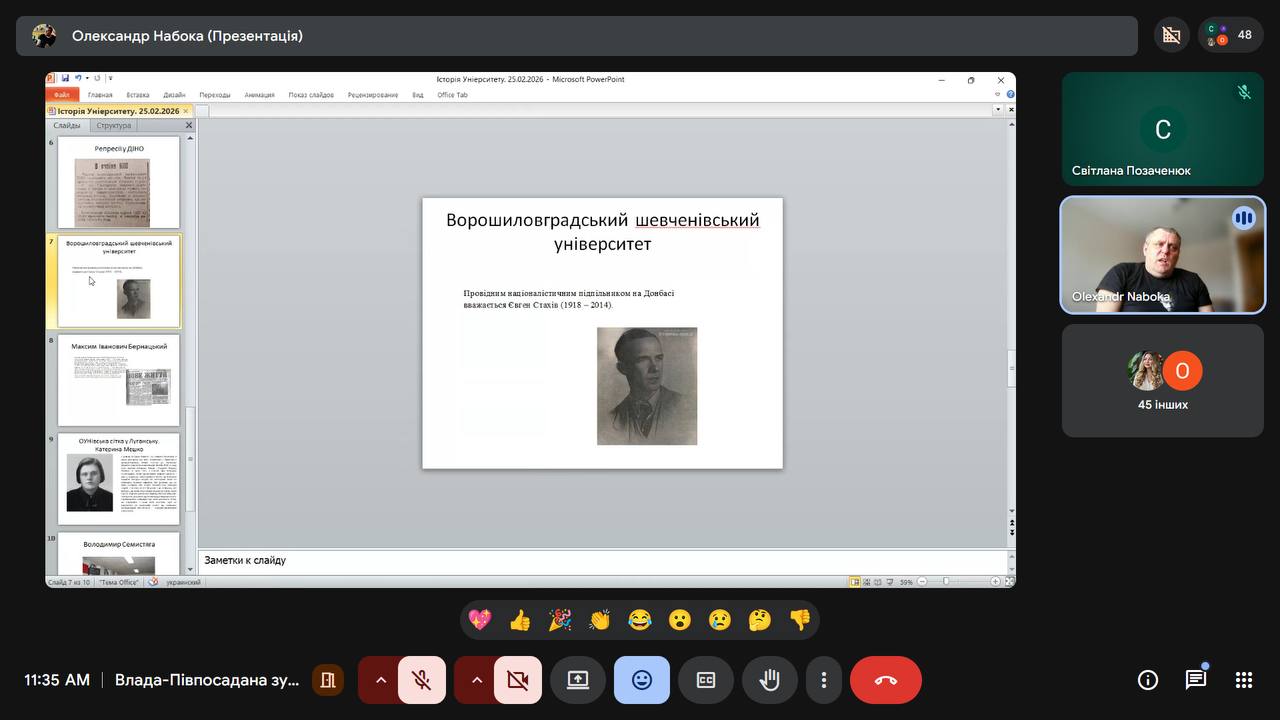Open Reading view from the status bar

pyautogui.click(x=876, y=581)
